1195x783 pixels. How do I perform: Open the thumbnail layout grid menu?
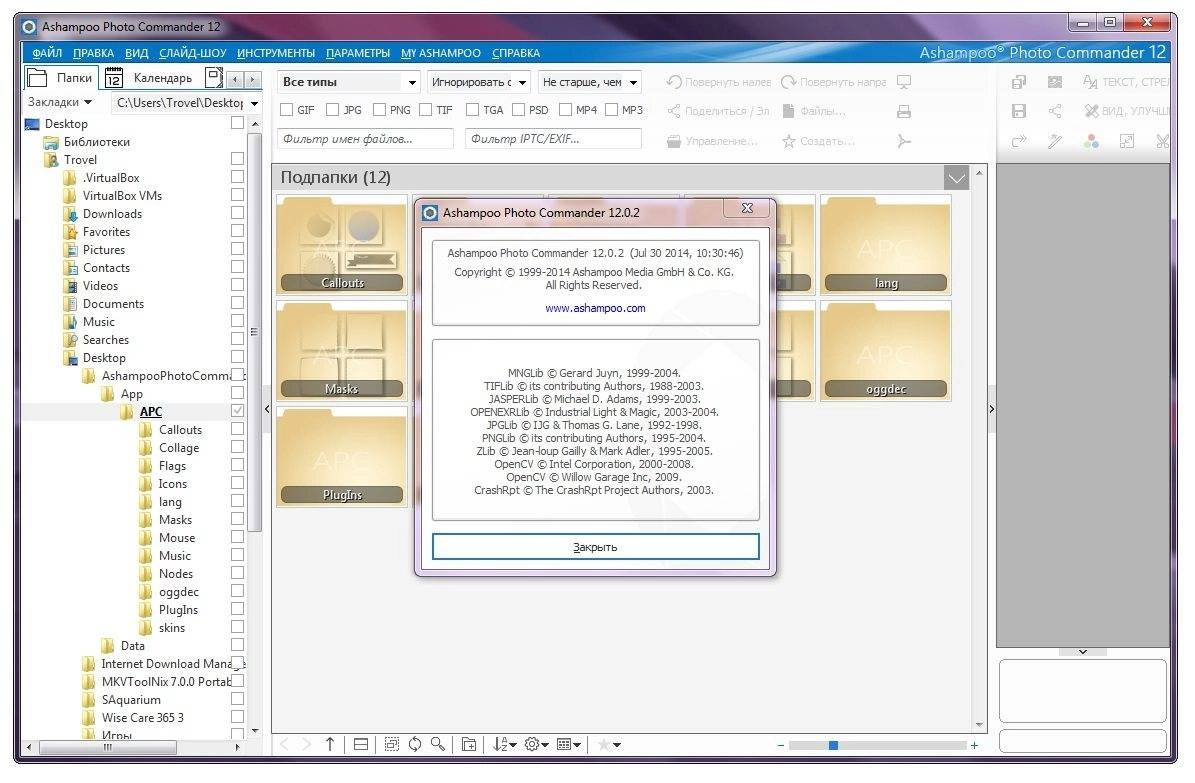click(x=569, y=744)
